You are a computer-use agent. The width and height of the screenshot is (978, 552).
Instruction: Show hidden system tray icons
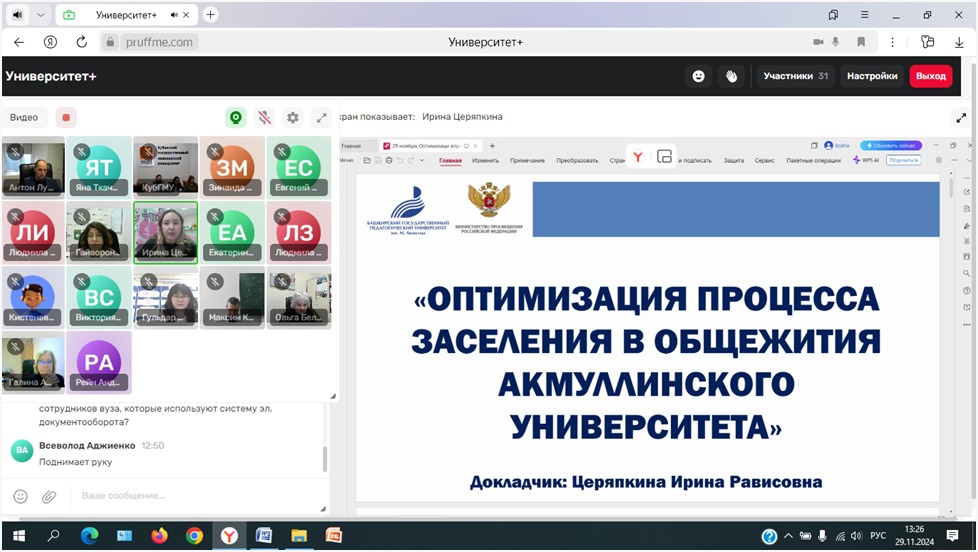(x=790, y=536)
